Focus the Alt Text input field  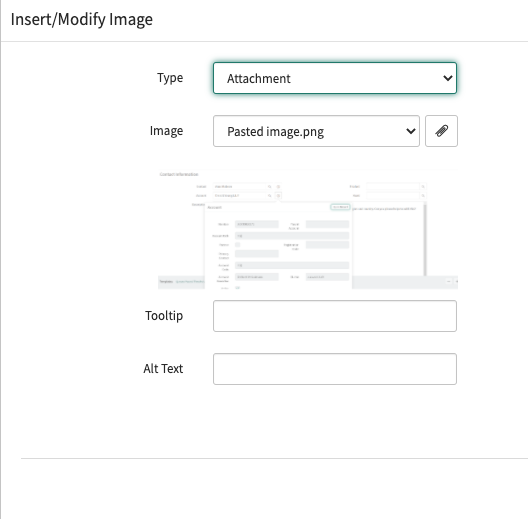coord(335,369)
